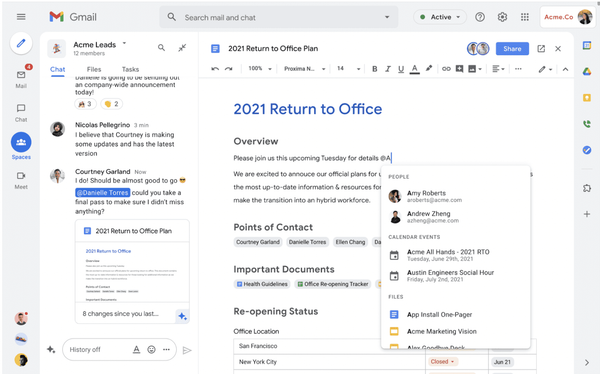Open Settings gear icon
Screen dimensions: 600x374
pos(502,17)
